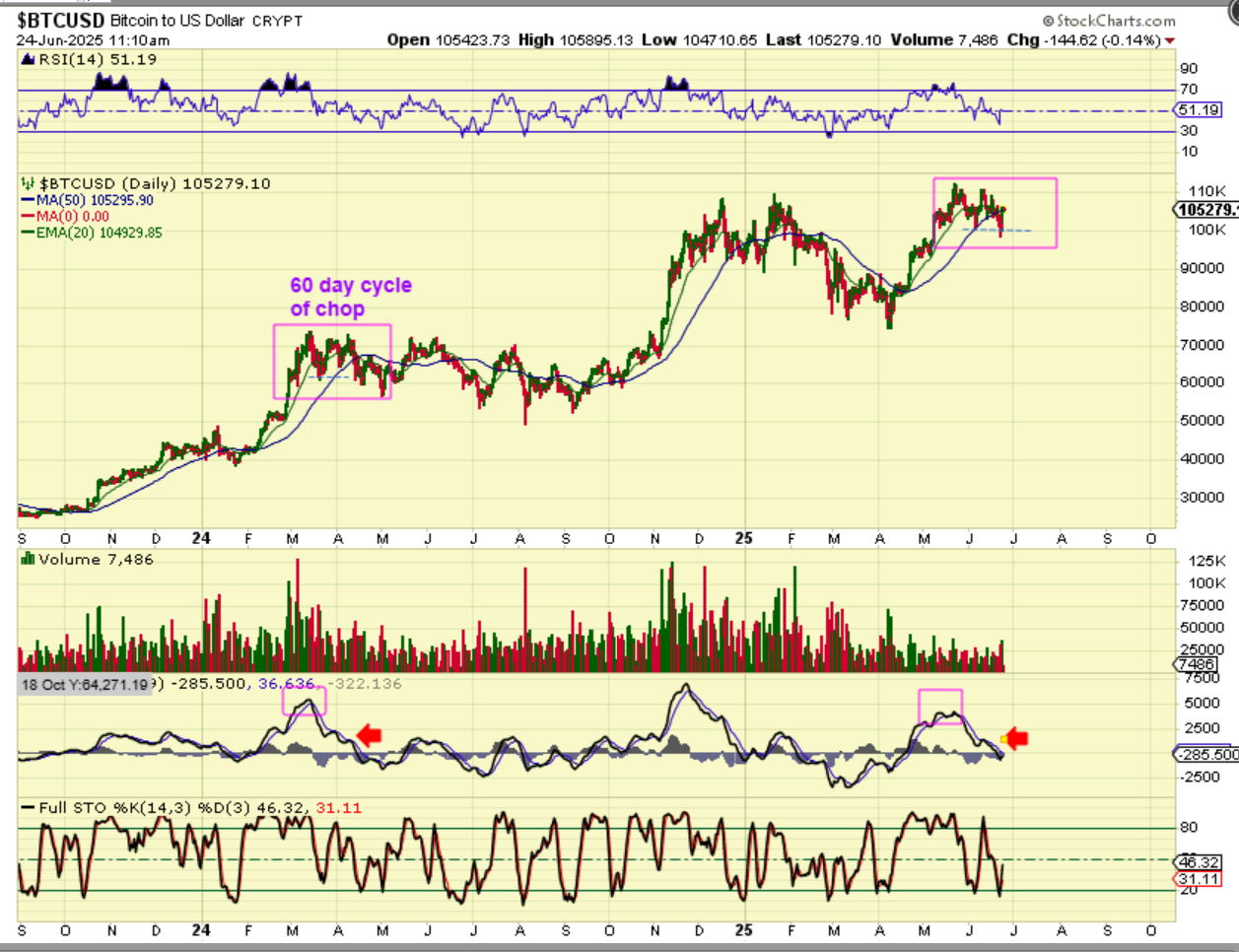This screenshot has width=1239, height=952.
Task: Click the -285.500 tag on the MACD axis
Action: click(1206, 755)
